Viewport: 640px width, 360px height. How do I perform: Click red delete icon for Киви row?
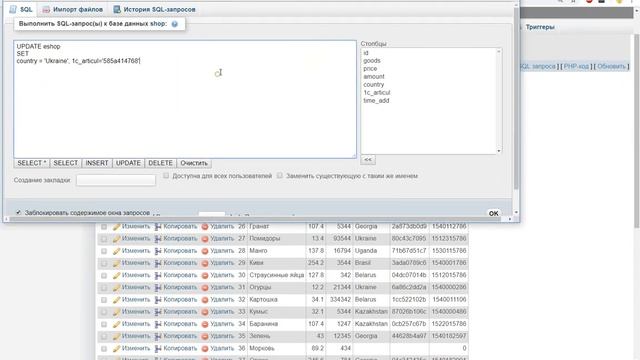point(205,263)
